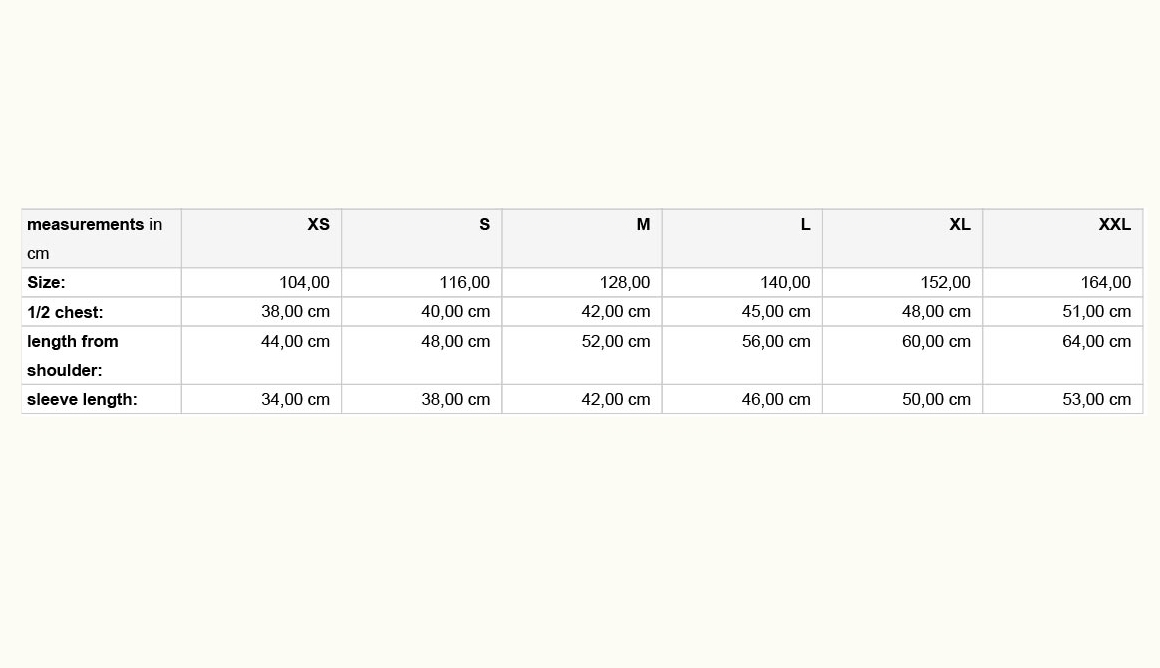The height and width of the screenshot is (668, 1160).
Task: Click the 'measurements in cm' header cell
Action: point(101,238)
